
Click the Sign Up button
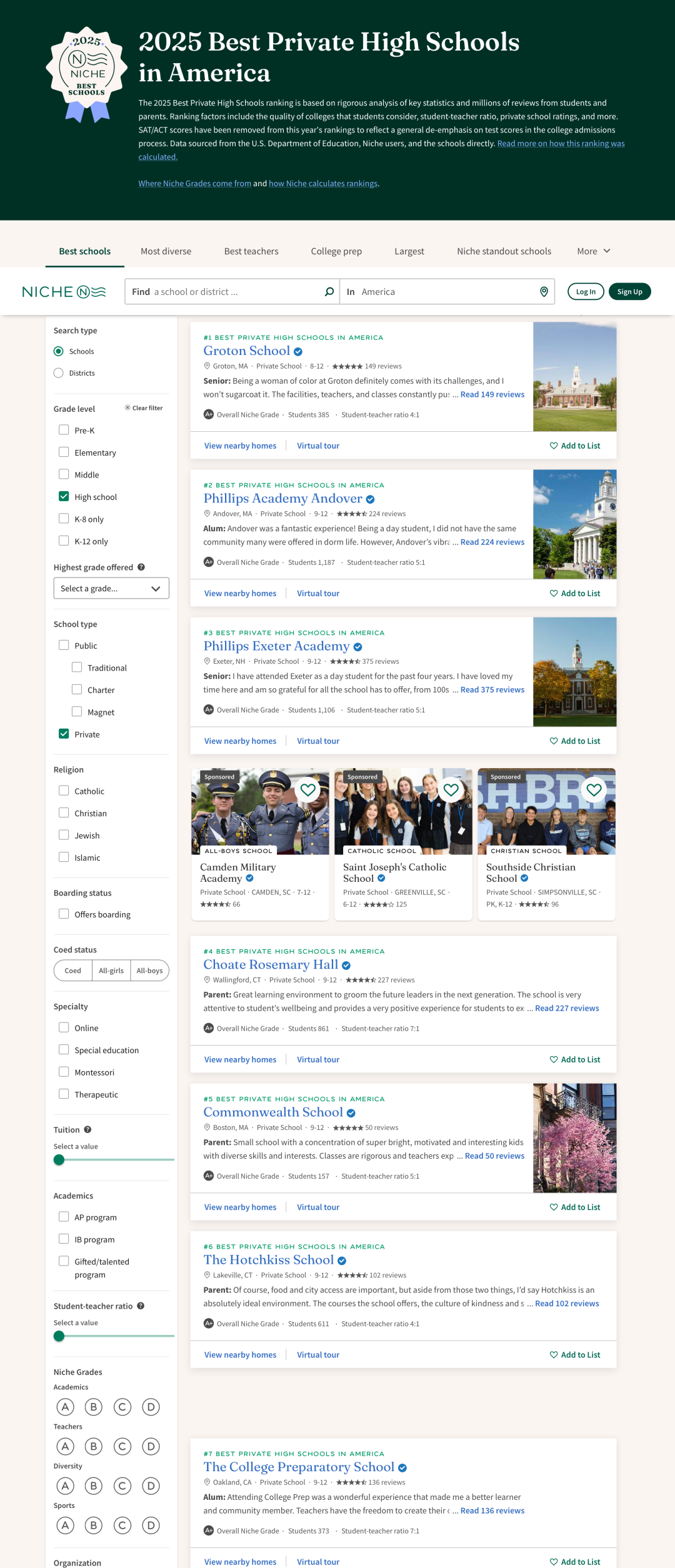pyautogui.click(x=630, y=292)
